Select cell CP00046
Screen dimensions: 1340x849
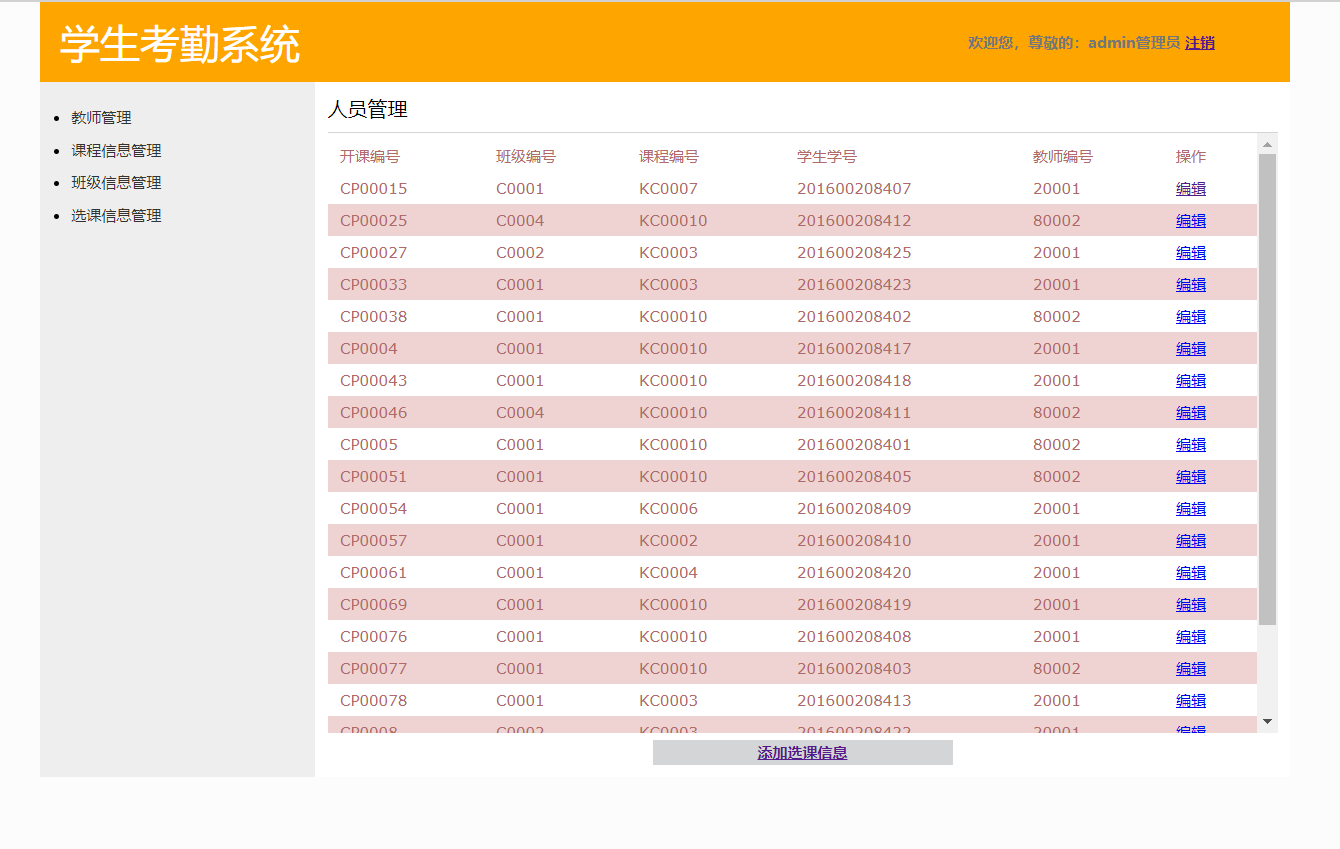(374, 413)
